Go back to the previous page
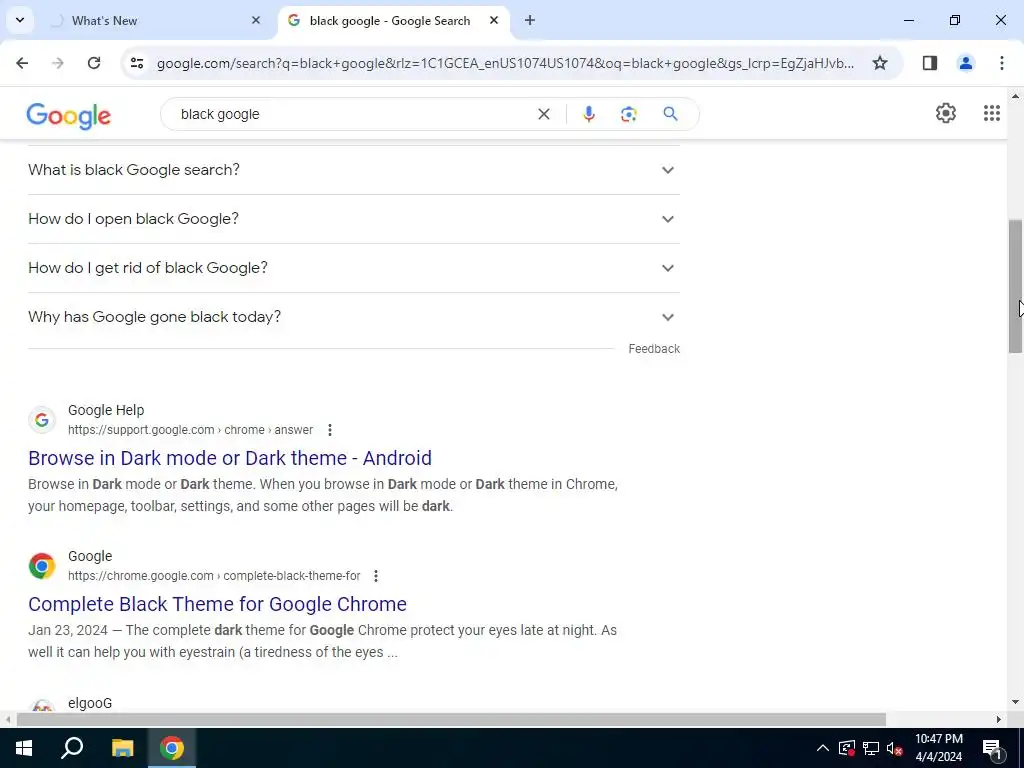The height and width of the screenshot is (768, 1024). [22, 63]
